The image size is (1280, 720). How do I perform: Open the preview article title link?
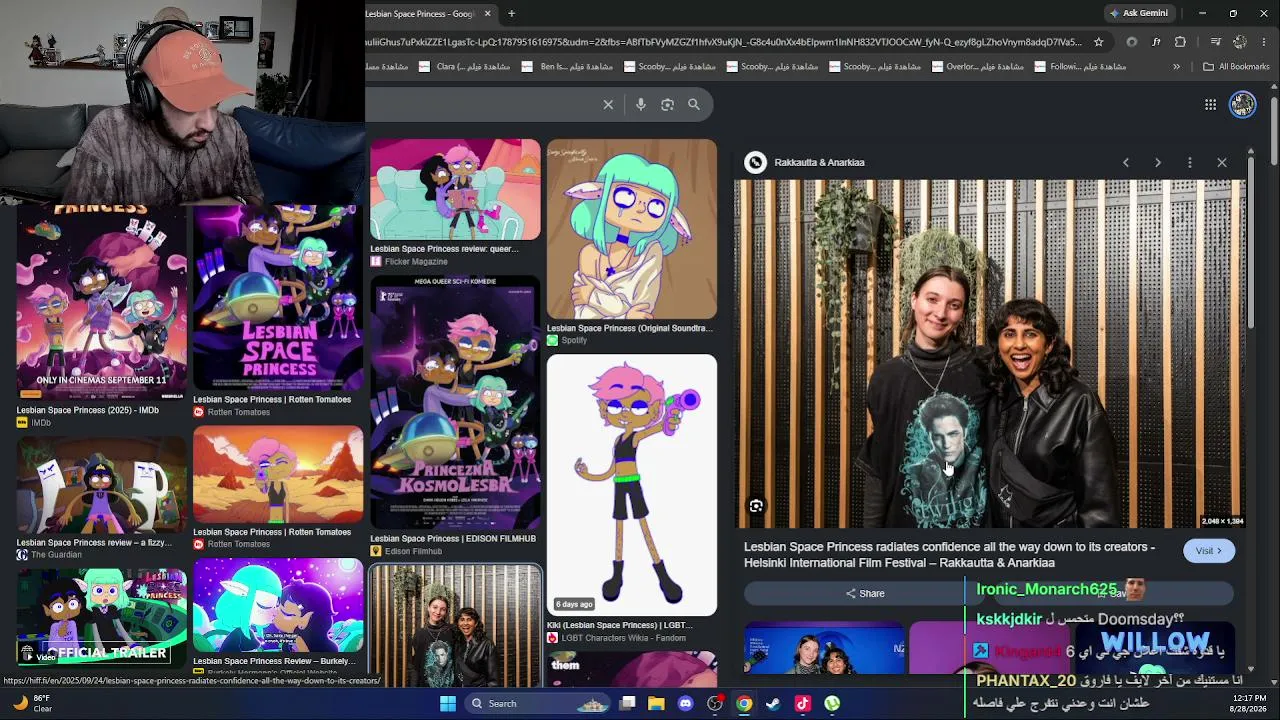coord(949,555)
